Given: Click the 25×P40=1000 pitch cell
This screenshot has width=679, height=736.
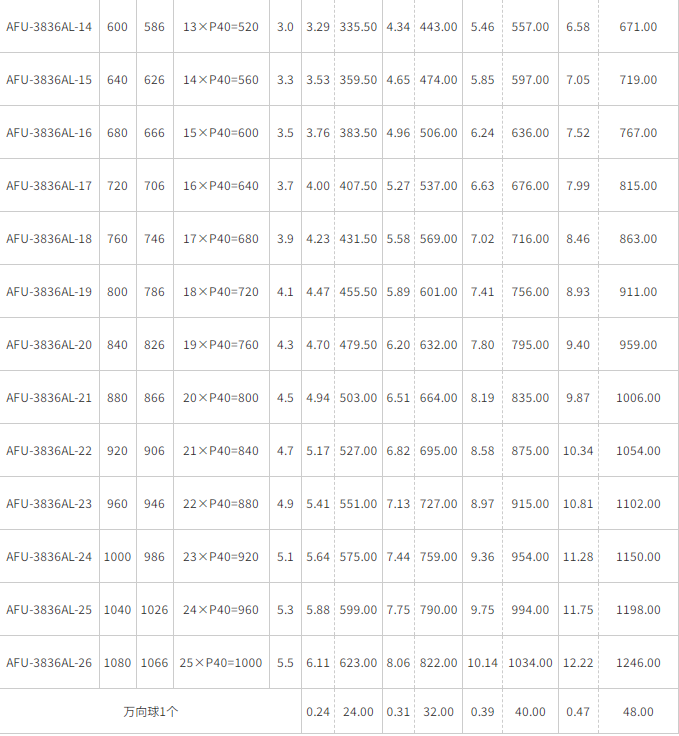Looking at the screenshot, I should click(221, 663).
